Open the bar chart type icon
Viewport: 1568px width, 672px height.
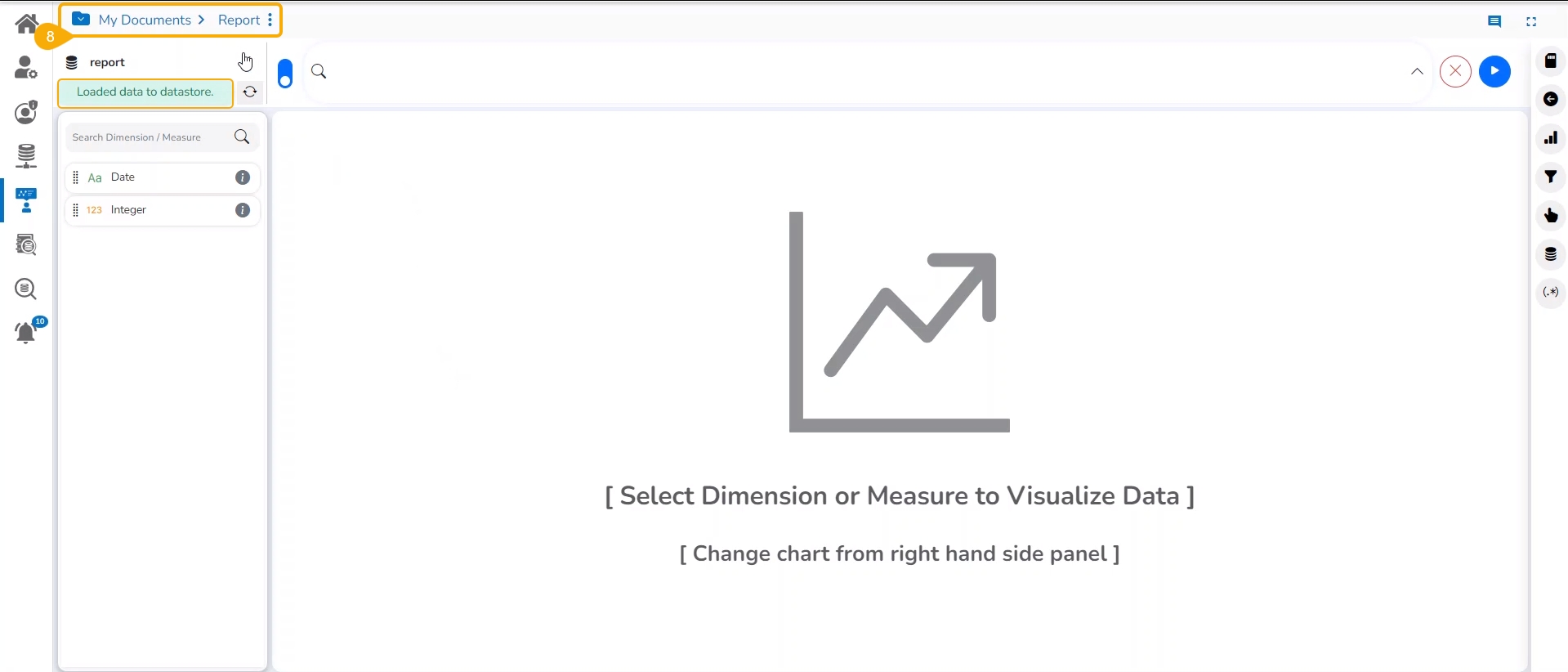[1551, 138]
